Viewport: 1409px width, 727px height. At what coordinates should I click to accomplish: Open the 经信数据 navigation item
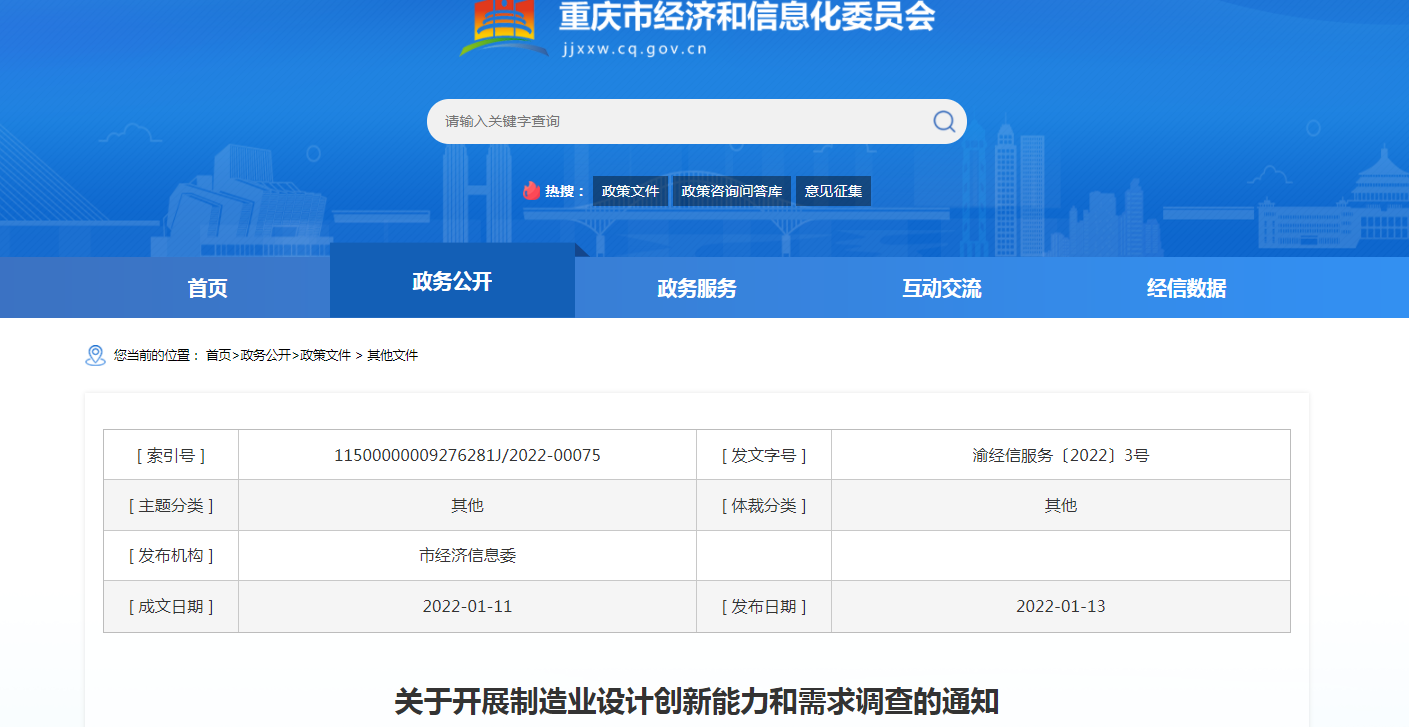(x=1186, y=288)
